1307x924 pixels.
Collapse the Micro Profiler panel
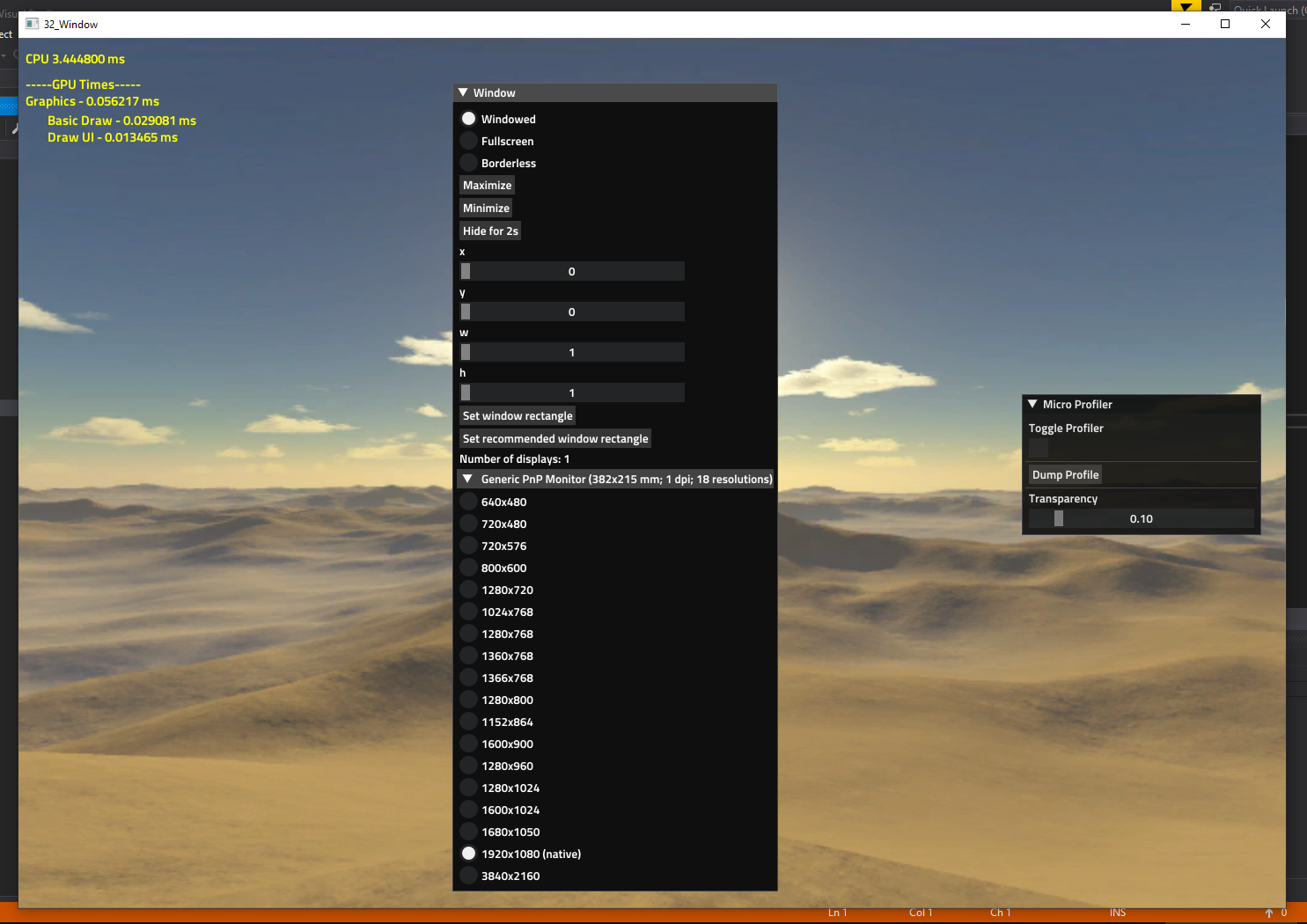1032,404
